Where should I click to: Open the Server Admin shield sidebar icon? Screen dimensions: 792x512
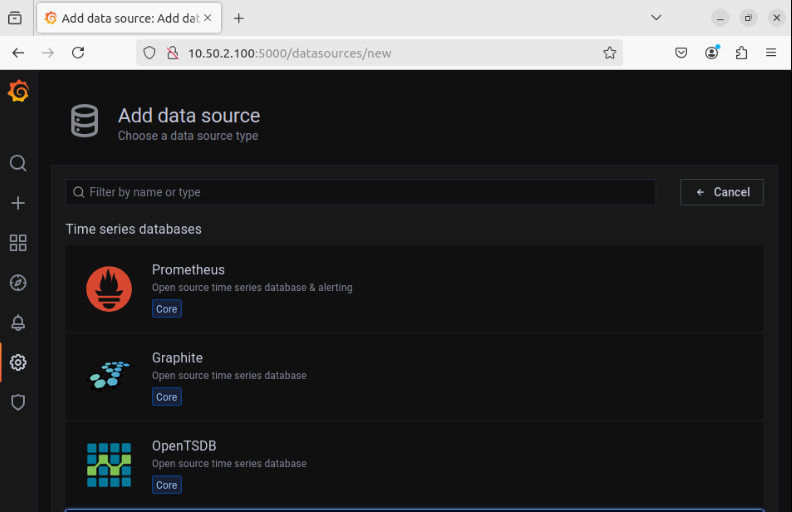pos(18,402)
